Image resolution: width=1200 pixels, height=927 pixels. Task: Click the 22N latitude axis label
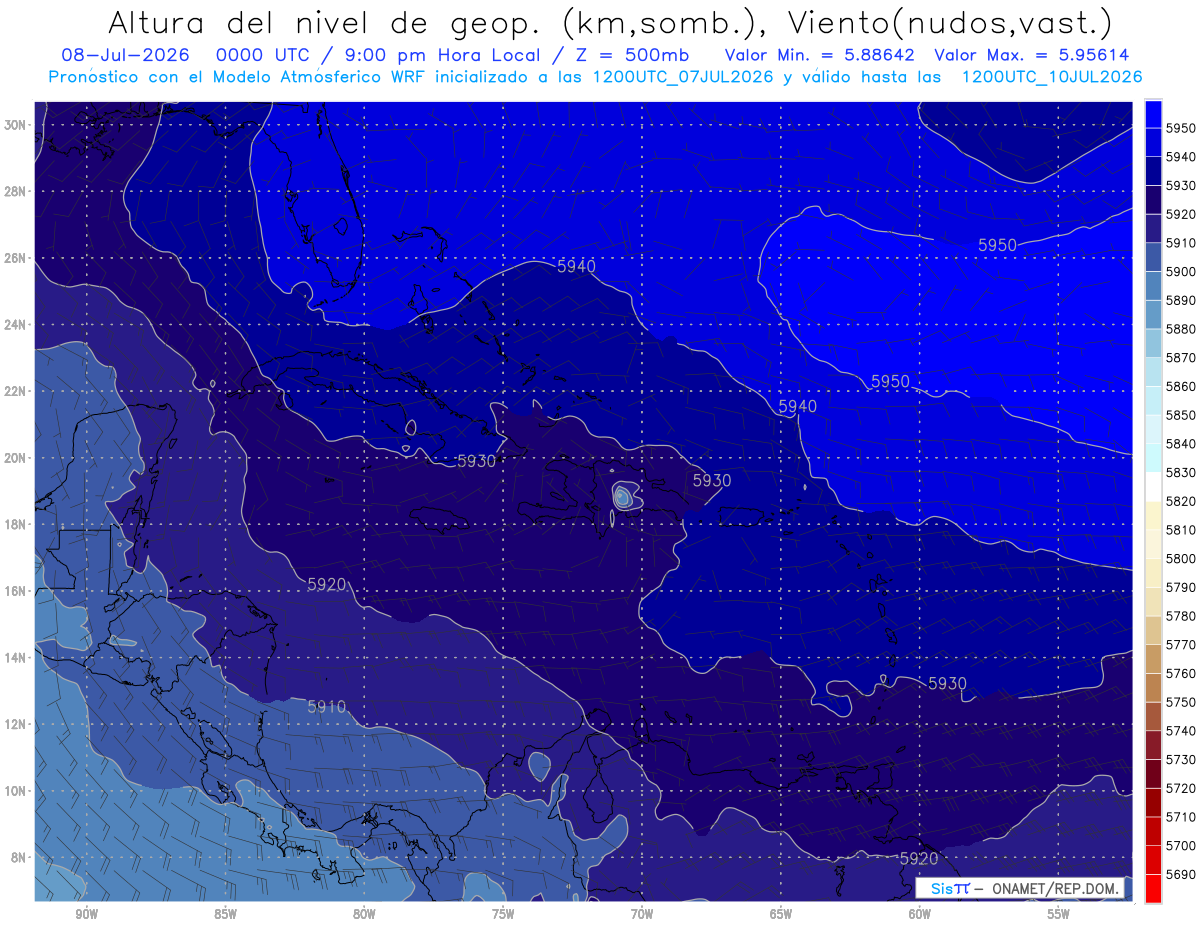click(16, 391)
